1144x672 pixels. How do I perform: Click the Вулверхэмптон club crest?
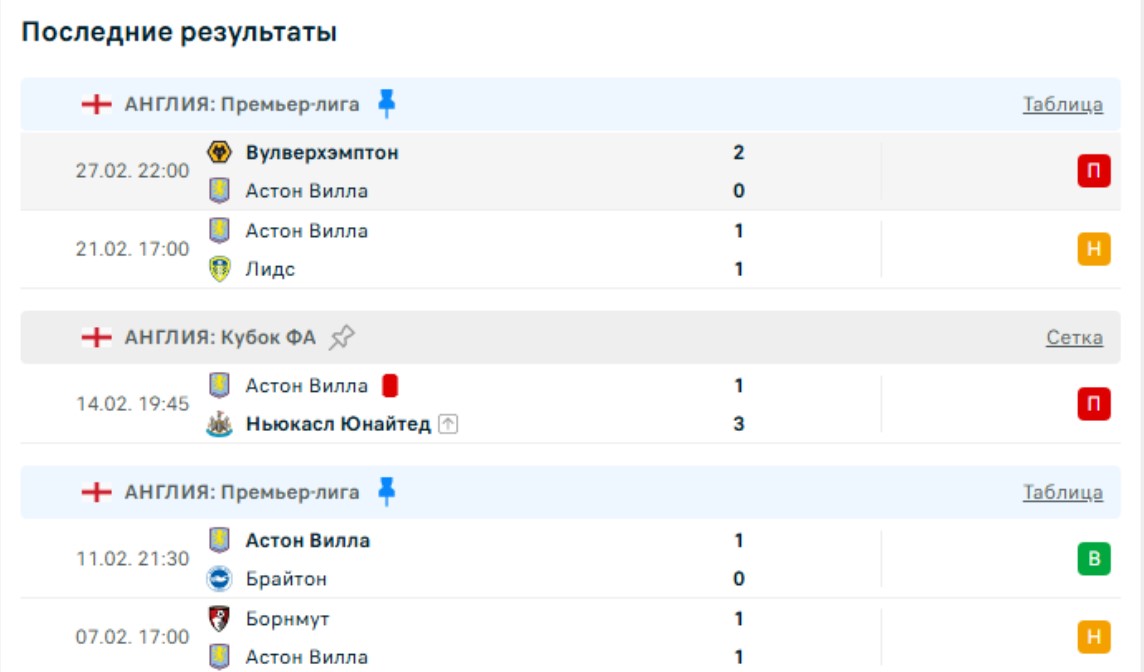pos(219,152)
